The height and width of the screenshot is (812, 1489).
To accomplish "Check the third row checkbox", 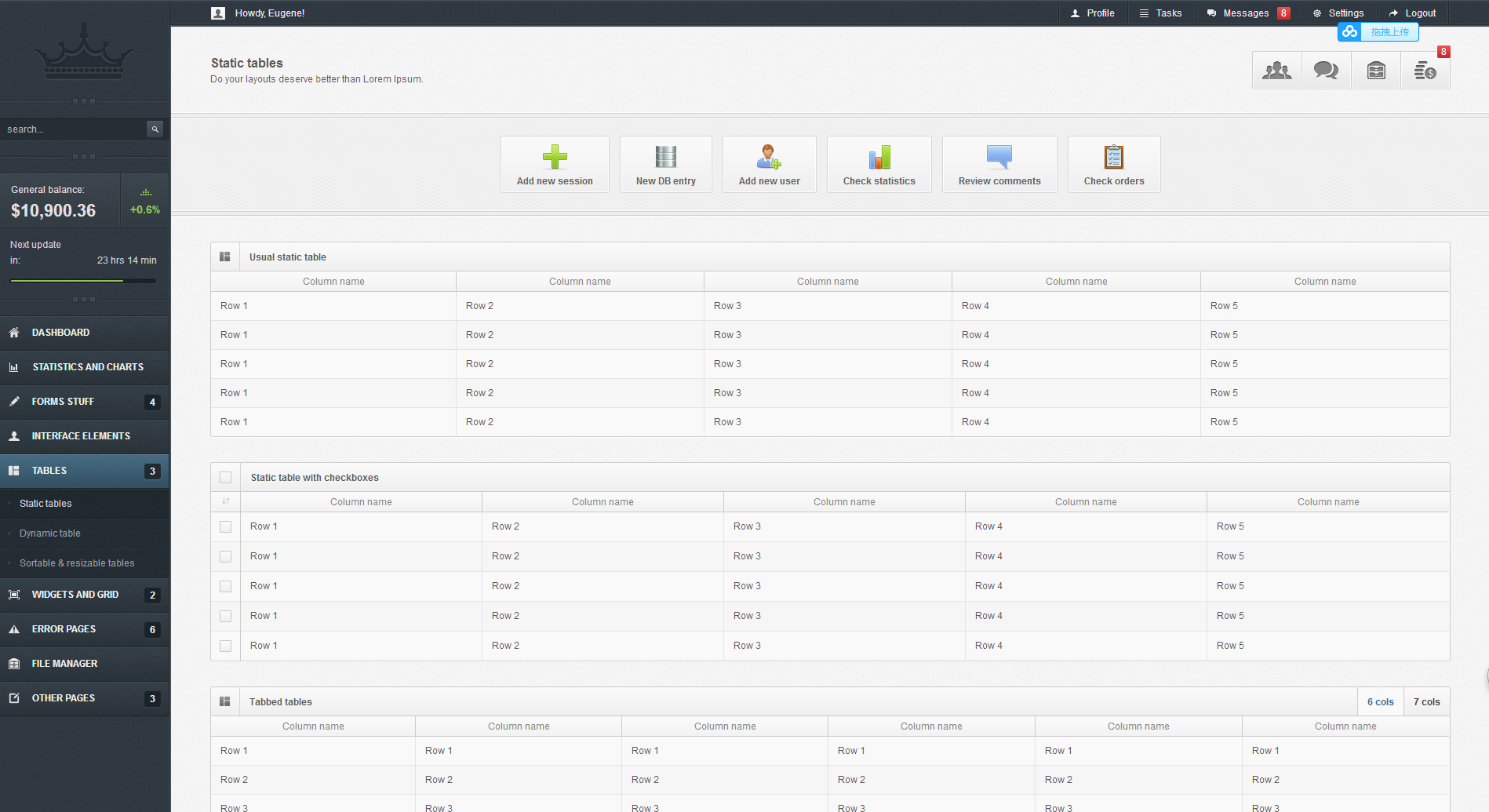I will [x=226, y=586].
